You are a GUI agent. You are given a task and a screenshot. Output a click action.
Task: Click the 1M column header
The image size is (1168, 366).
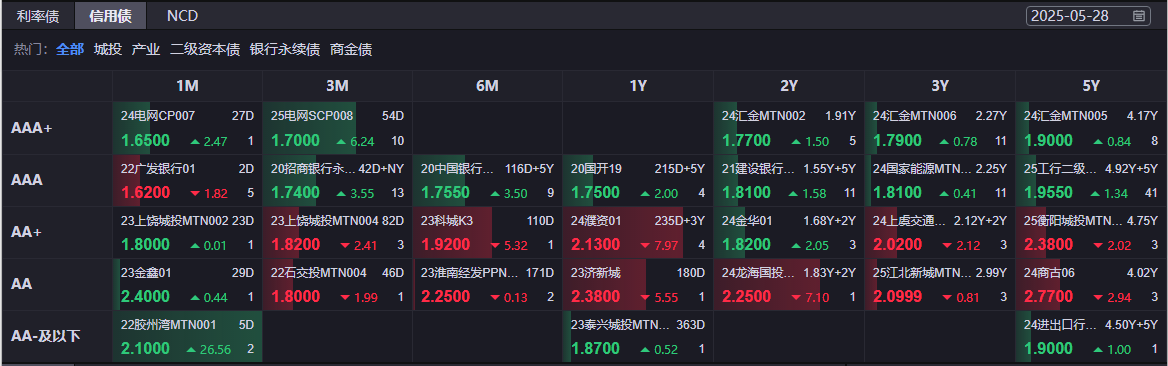click(187, 86)
